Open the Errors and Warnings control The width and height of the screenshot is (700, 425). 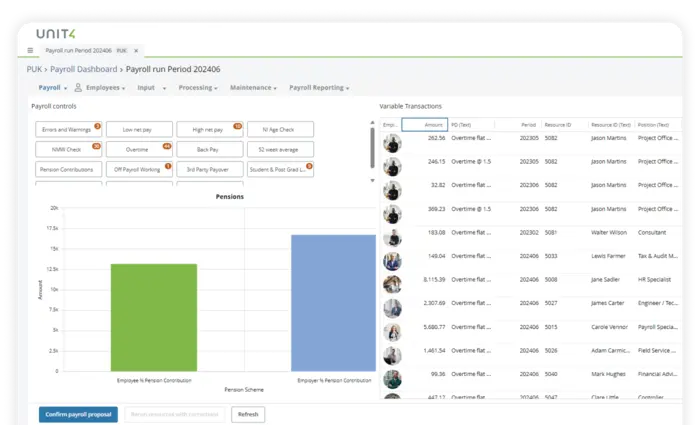(68, 129)
